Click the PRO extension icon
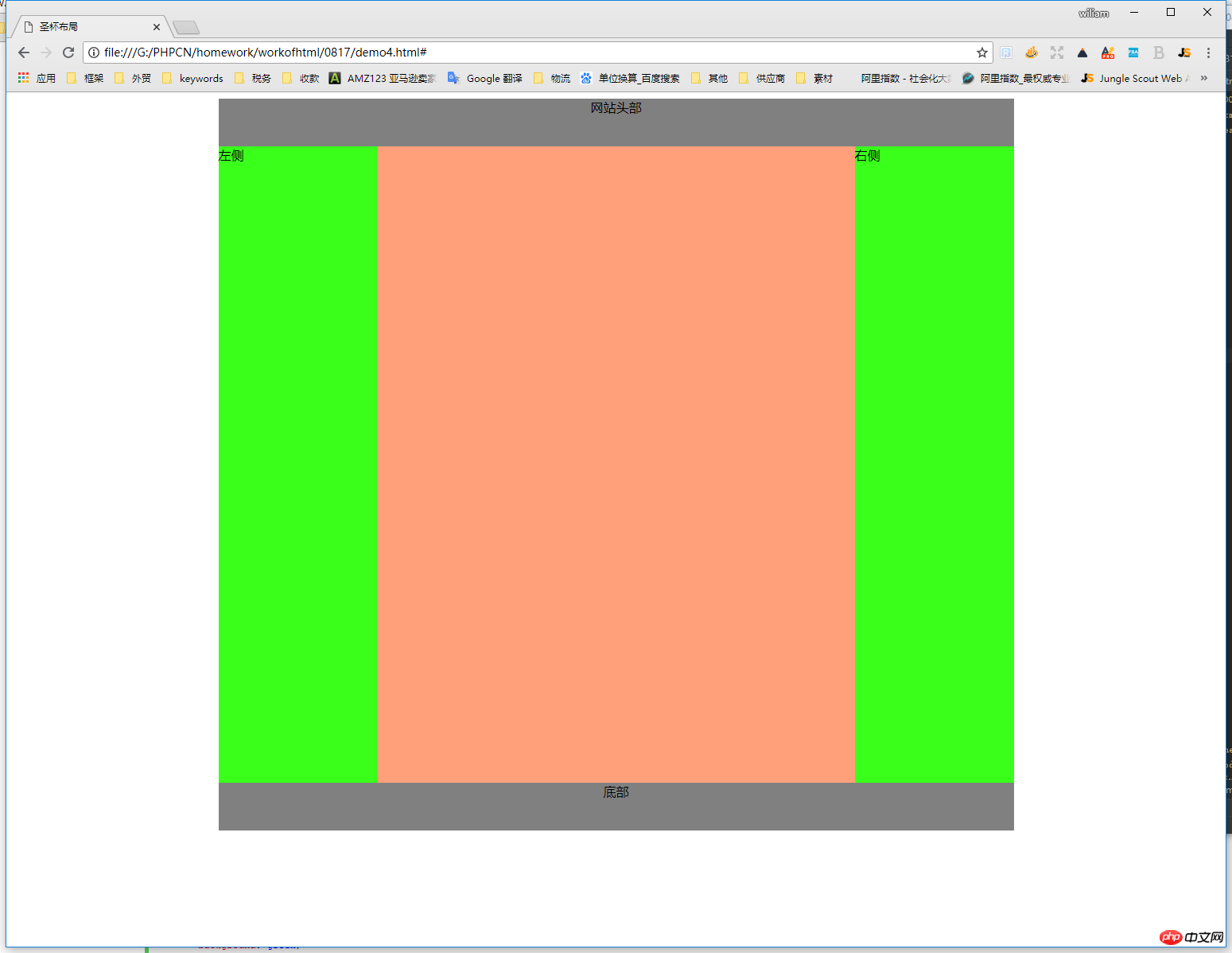Image resolution: width=1232 pixels, height=953 pixels. tap(1108, 53)
